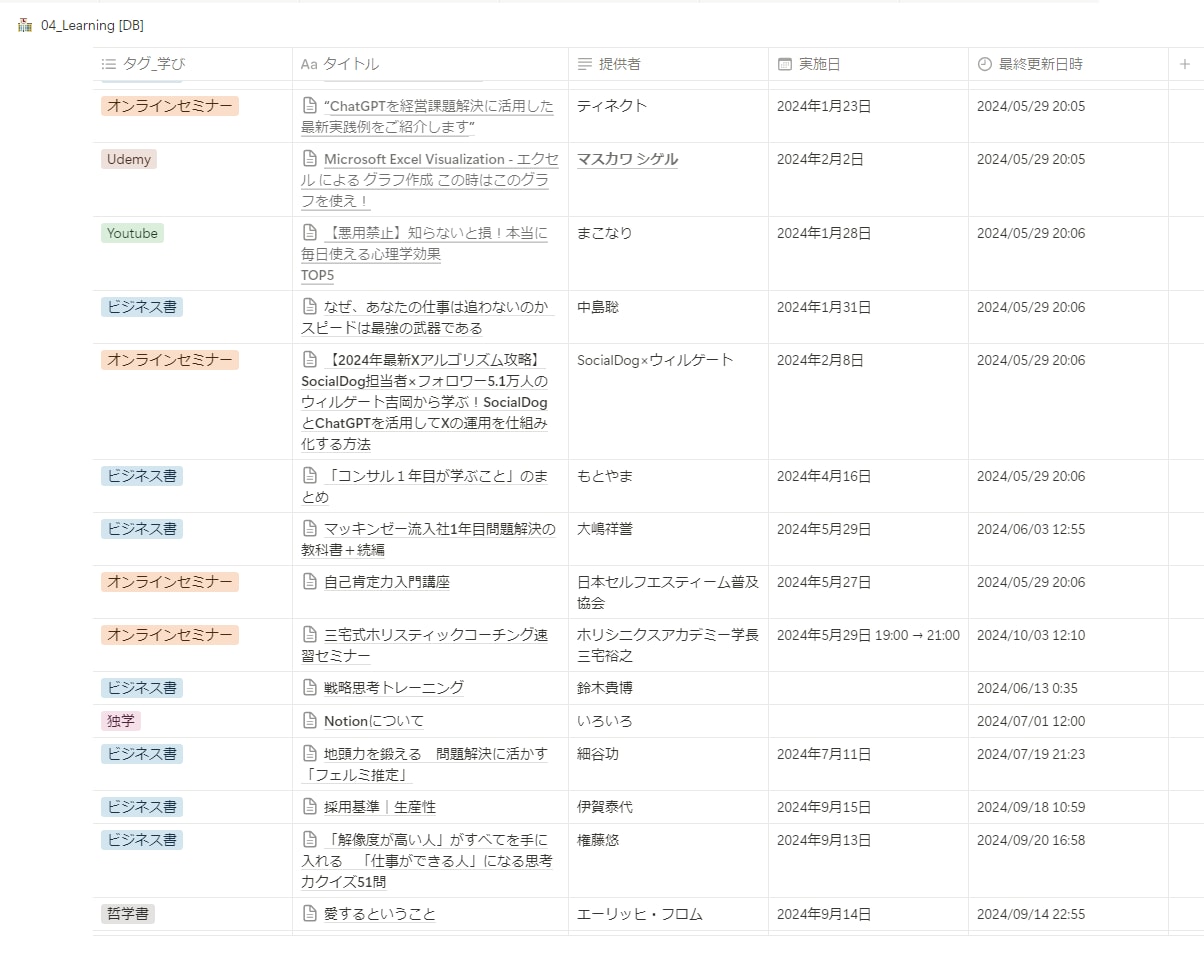This screenshot has width=1204, height=954.
Task: Click empty 実施日 cell in 戦略思考トレーニング row
Action: point(868,688)
